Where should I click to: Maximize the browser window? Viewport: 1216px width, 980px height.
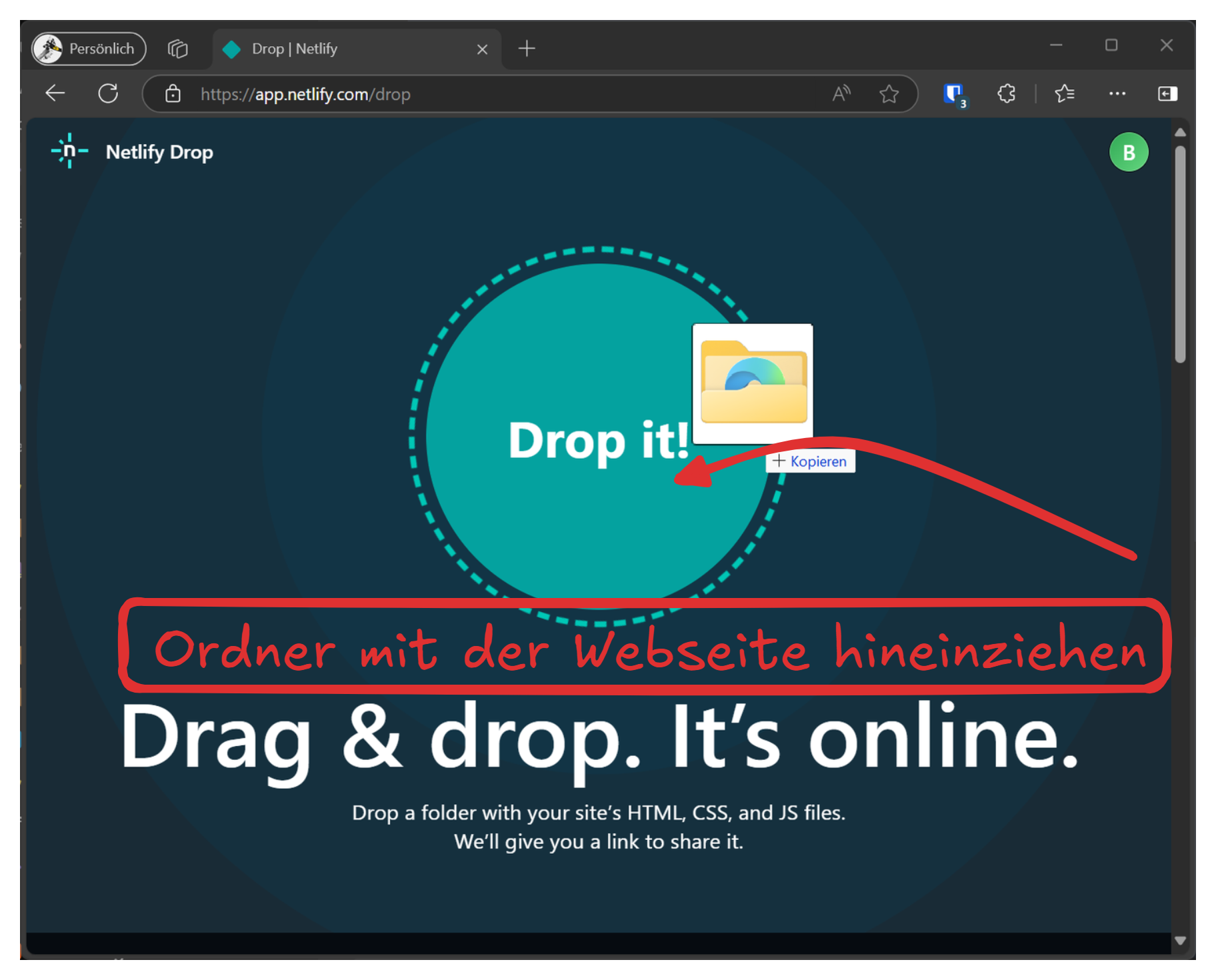(1111, 45)
